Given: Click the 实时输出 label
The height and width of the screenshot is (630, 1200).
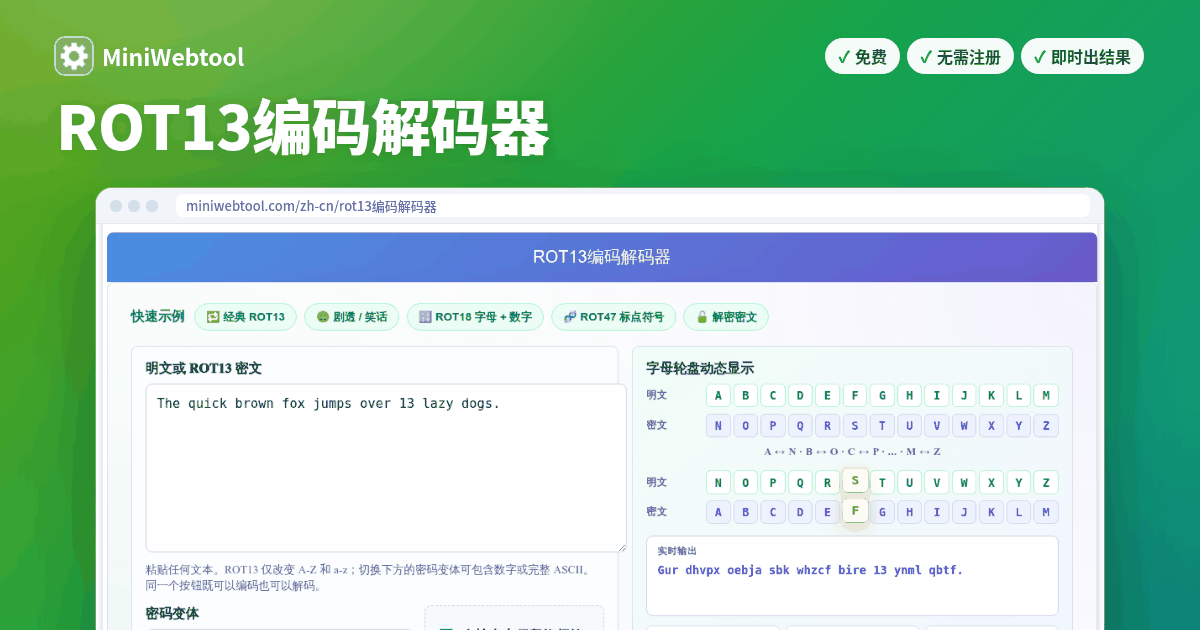Looking at the screenshot, I should pyautogui.click(x=677, y=551).
